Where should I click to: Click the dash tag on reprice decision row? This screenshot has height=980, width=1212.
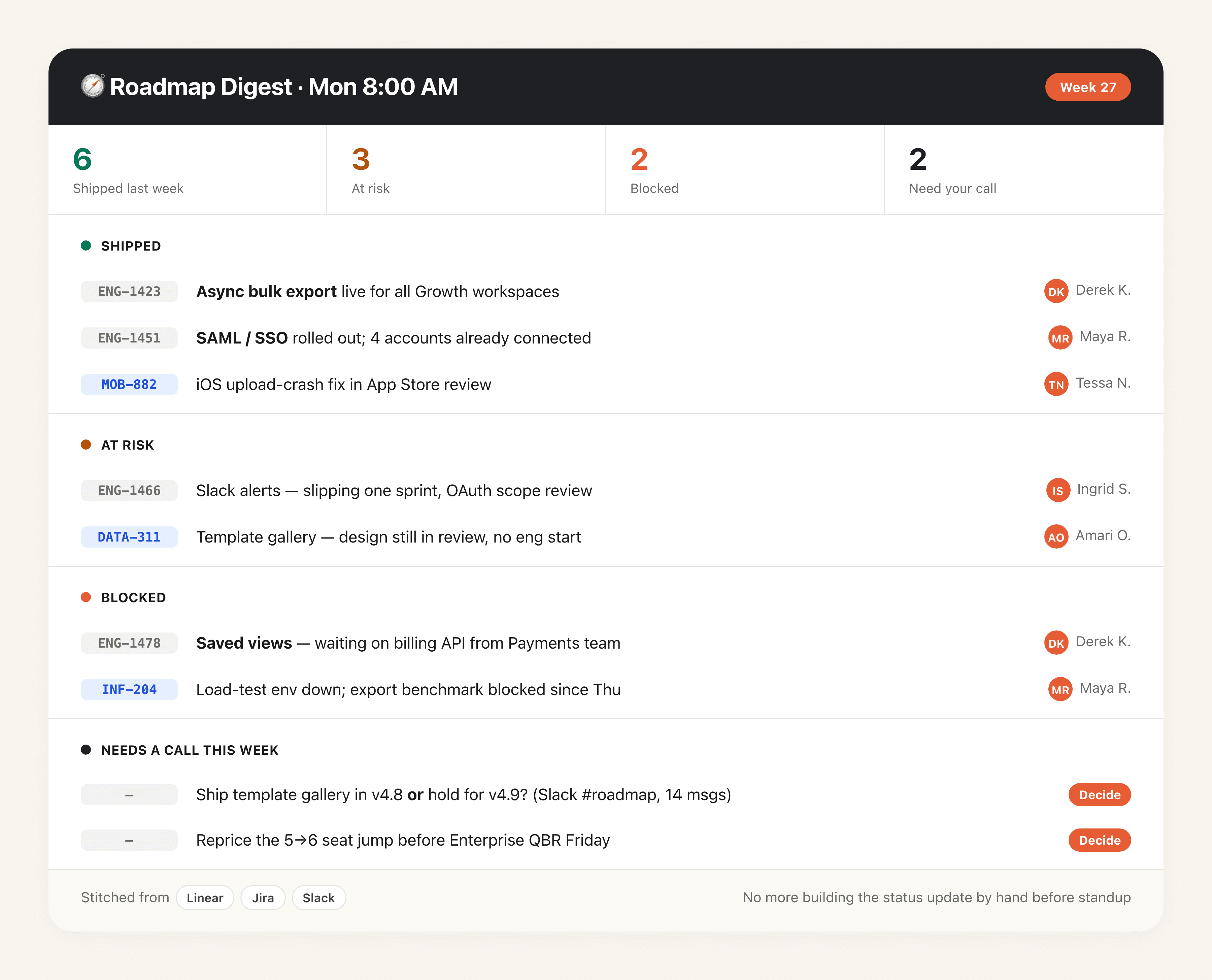[129, 840]
